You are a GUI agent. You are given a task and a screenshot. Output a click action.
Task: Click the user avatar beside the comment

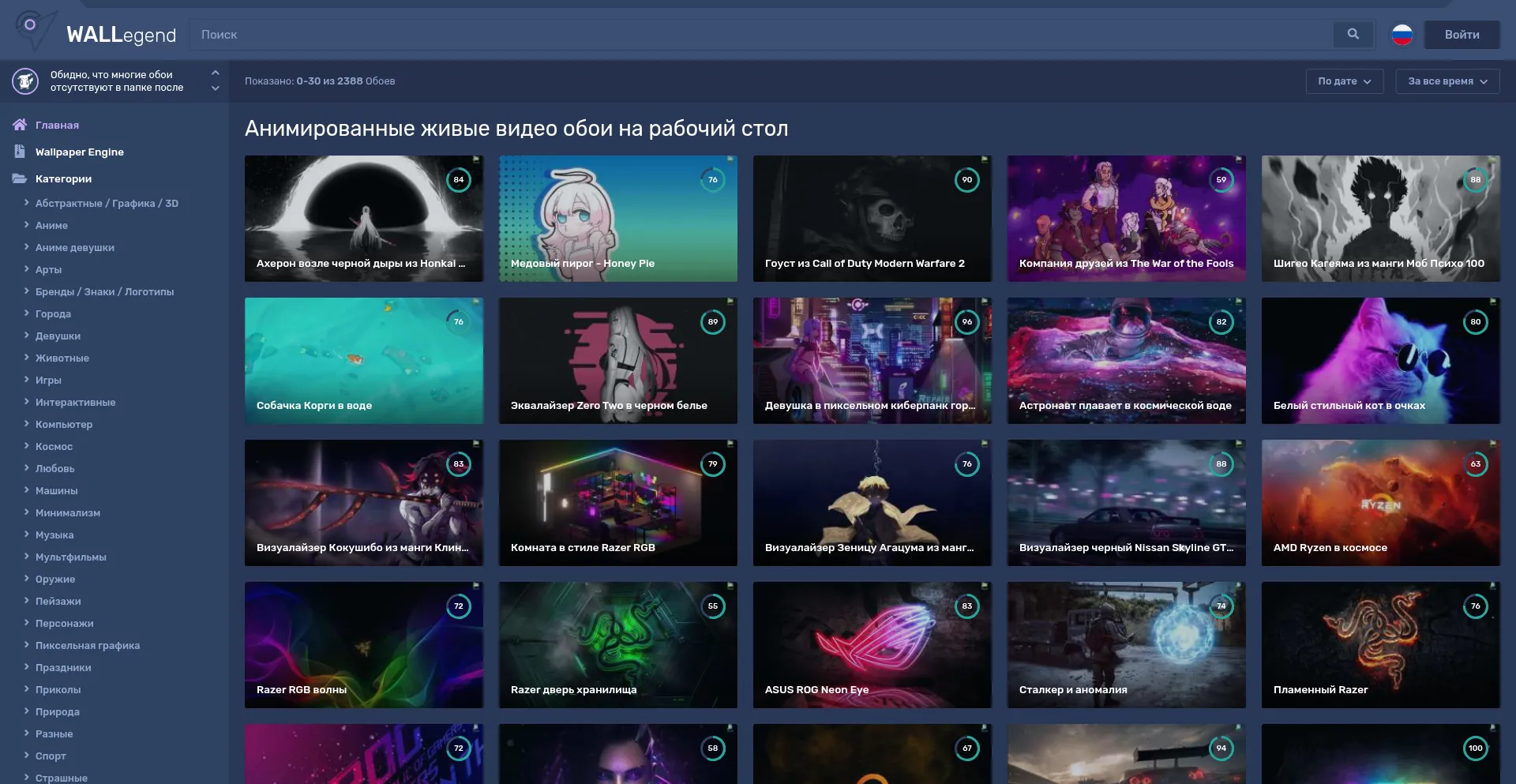pyautogui.click(x=25, y=81)
